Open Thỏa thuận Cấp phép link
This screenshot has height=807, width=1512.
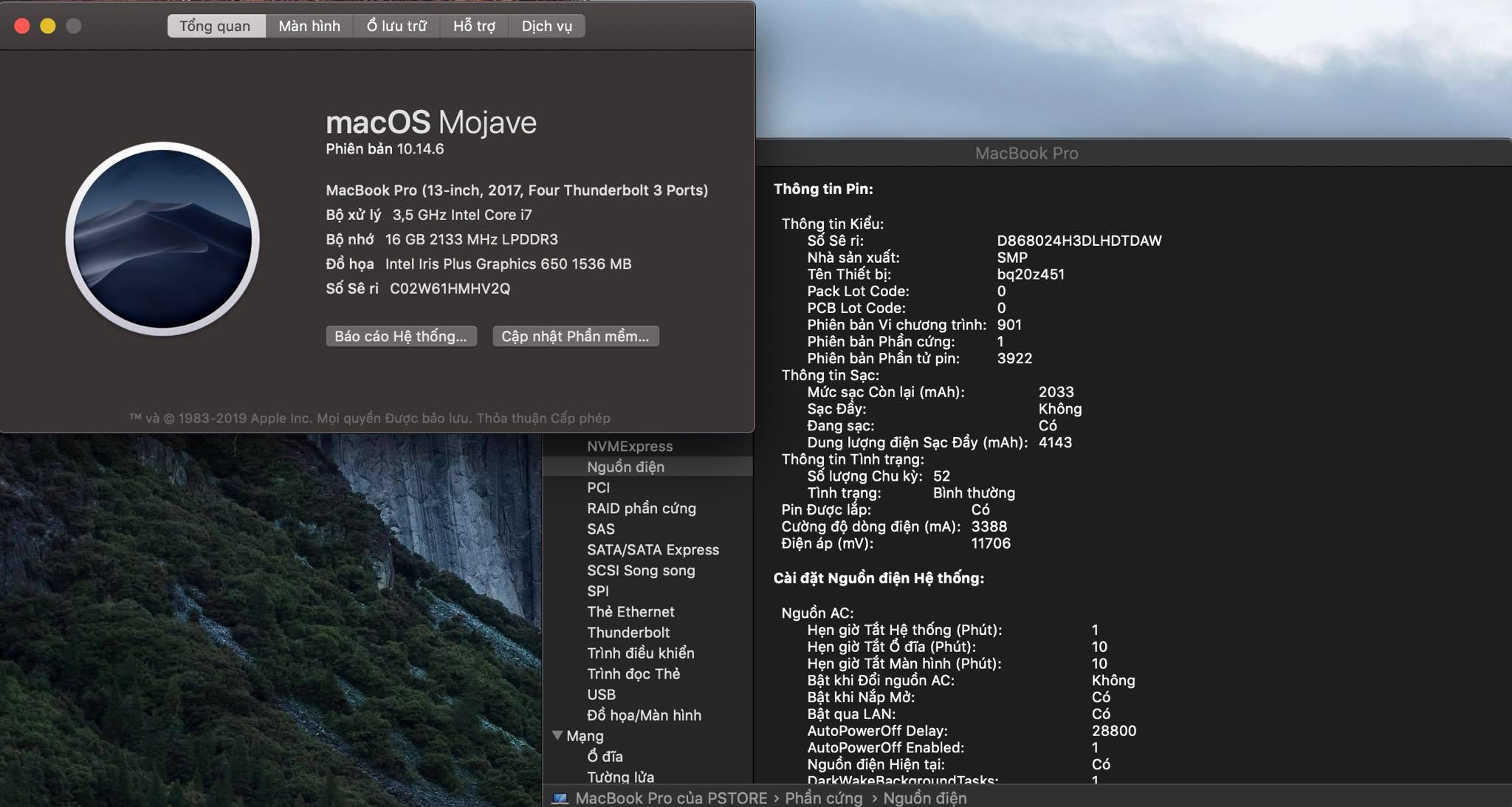click(x=543, y=418)
